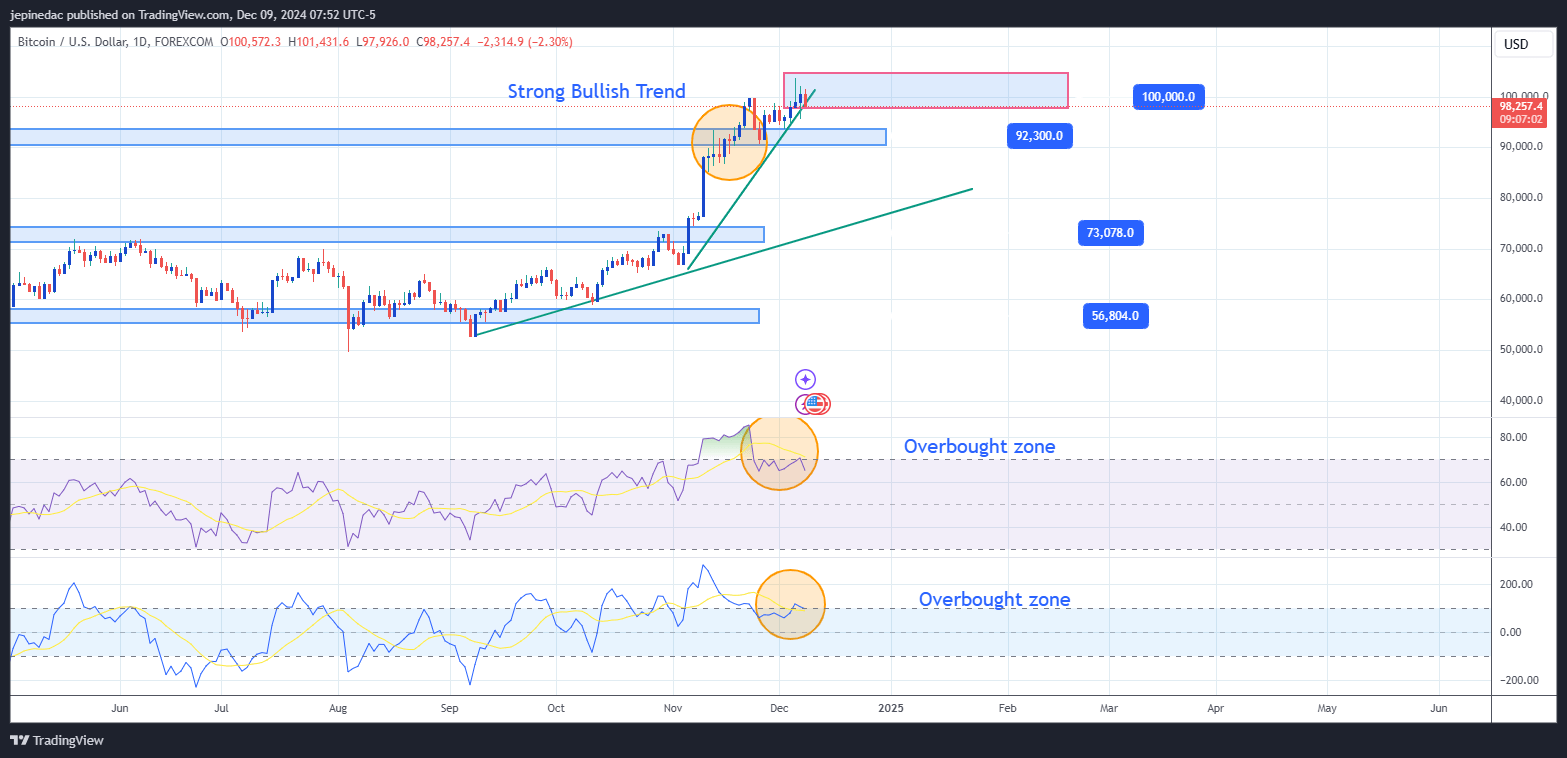This screenshot has width=1567, height=758.
Task: Select the pink-bordered resistance rectangle
Action: coord(926,90)
